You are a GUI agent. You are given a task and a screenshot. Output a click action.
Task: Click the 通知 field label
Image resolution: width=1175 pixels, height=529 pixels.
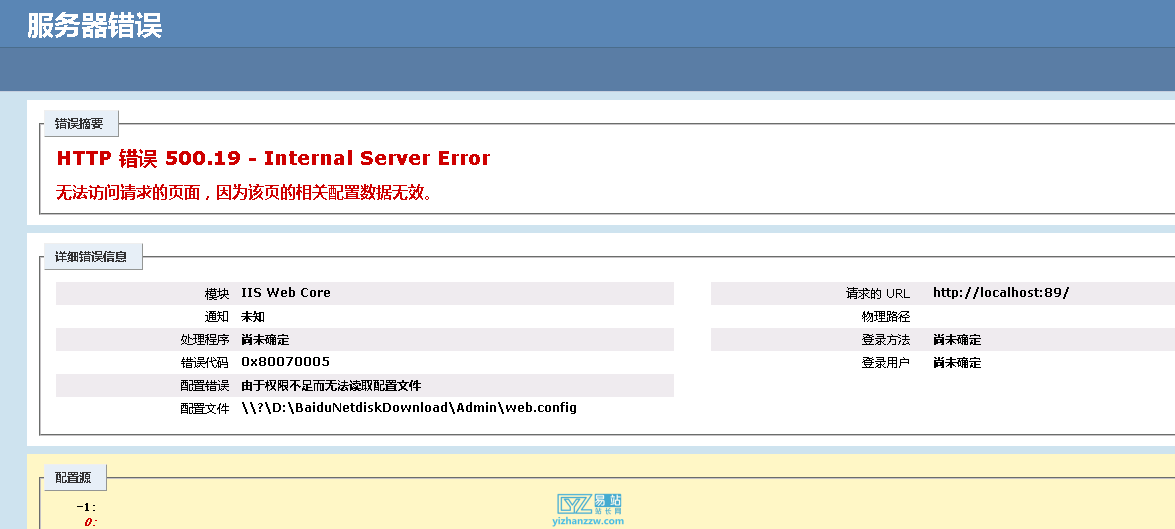click(x=217, y=317)
